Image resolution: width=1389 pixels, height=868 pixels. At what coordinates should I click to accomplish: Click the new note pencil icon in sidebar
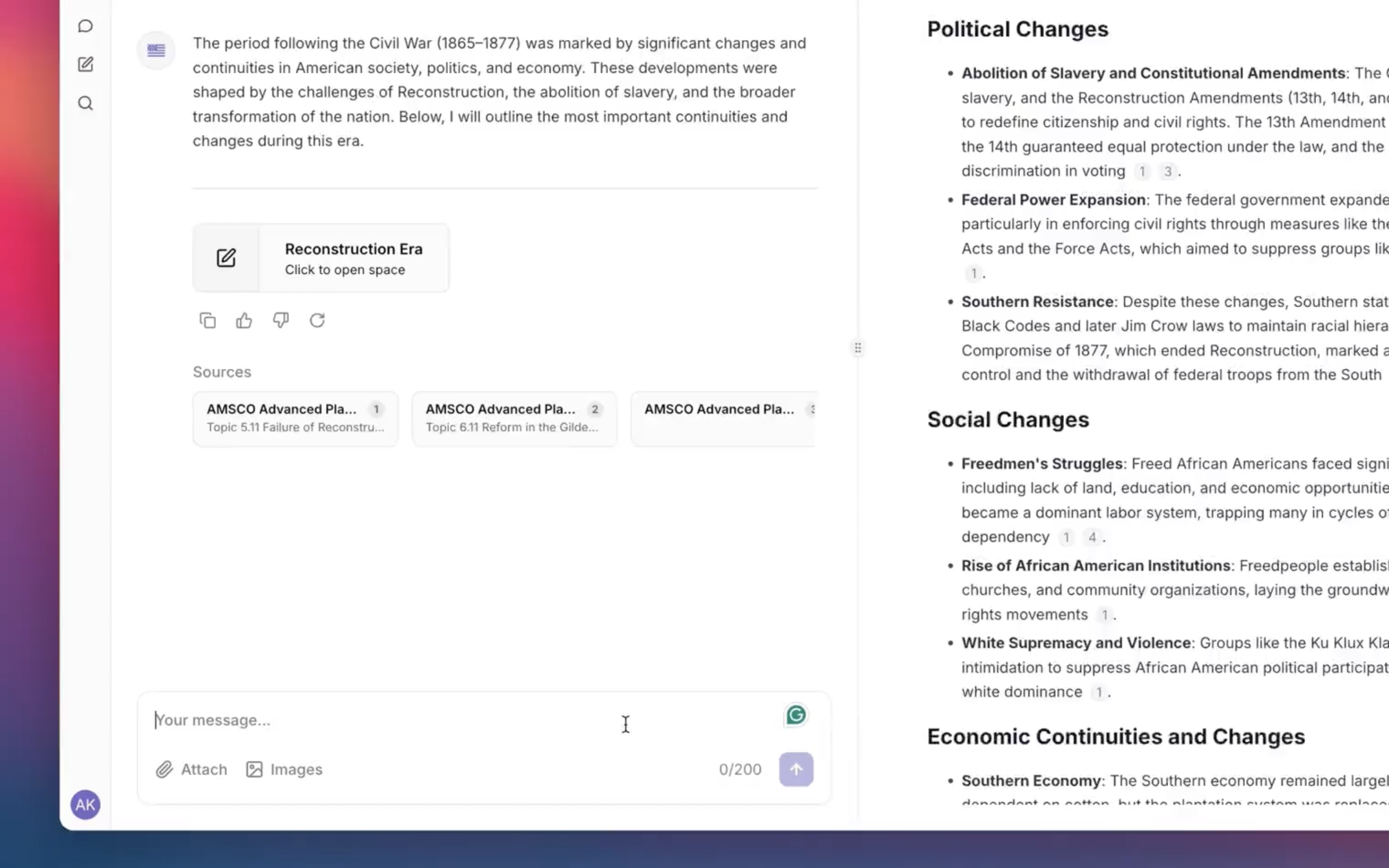coord(85,64)
